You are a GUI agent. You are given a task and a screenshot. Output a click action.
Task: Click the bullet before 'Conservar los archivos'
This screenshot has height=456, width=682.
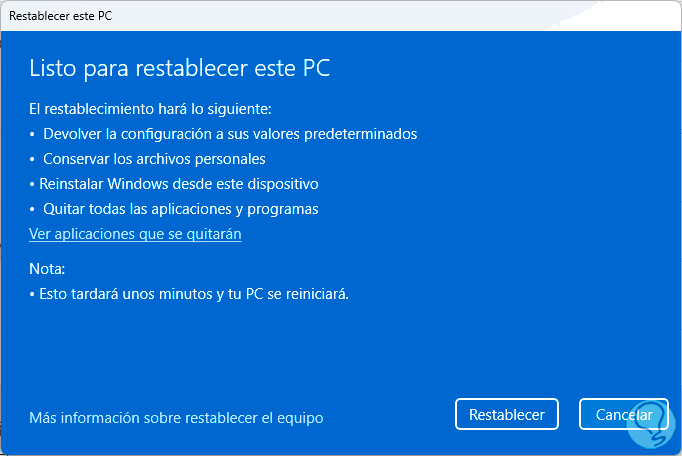pos(32,159)
